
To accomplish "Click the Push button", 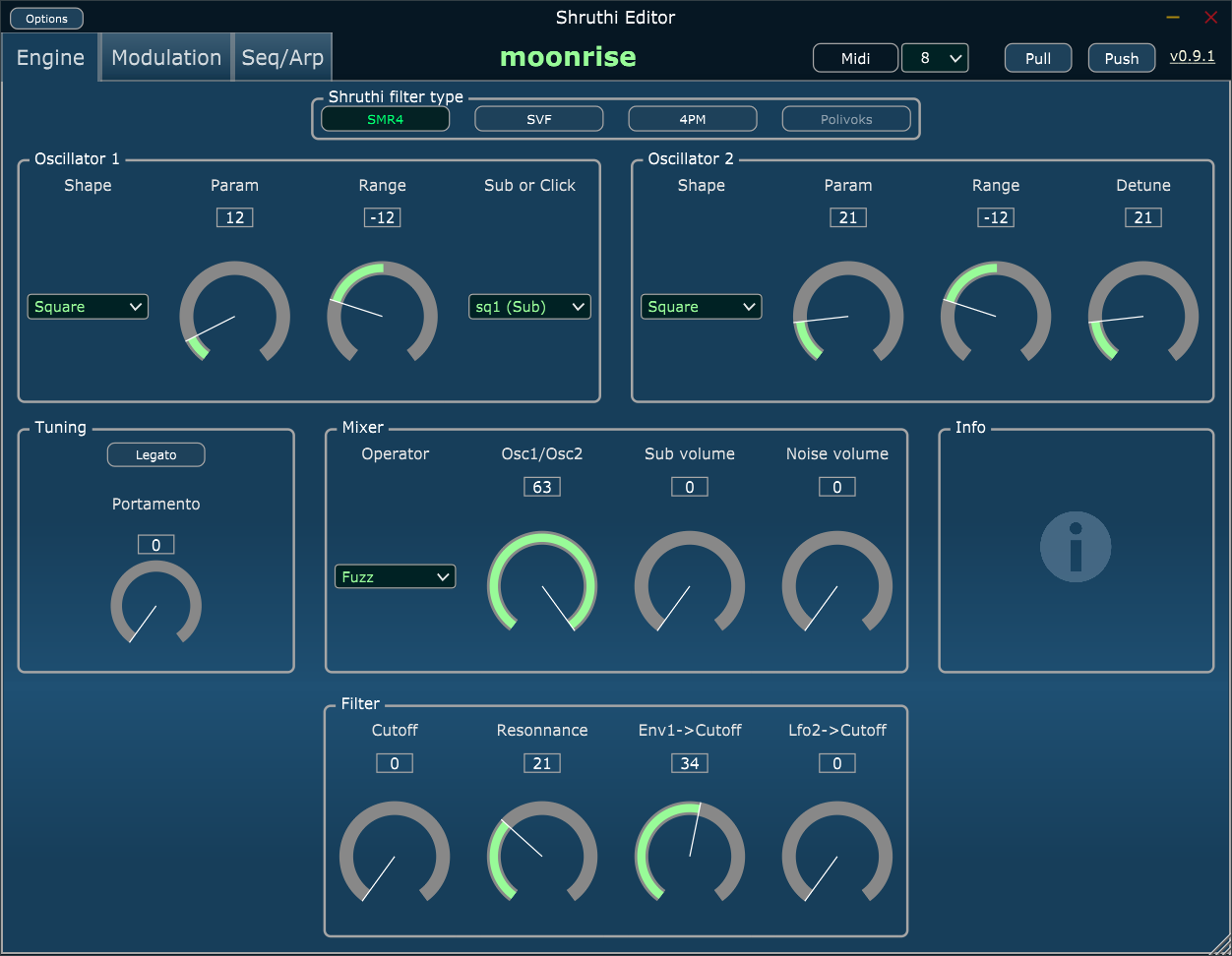I will (x=1122, y=58).
